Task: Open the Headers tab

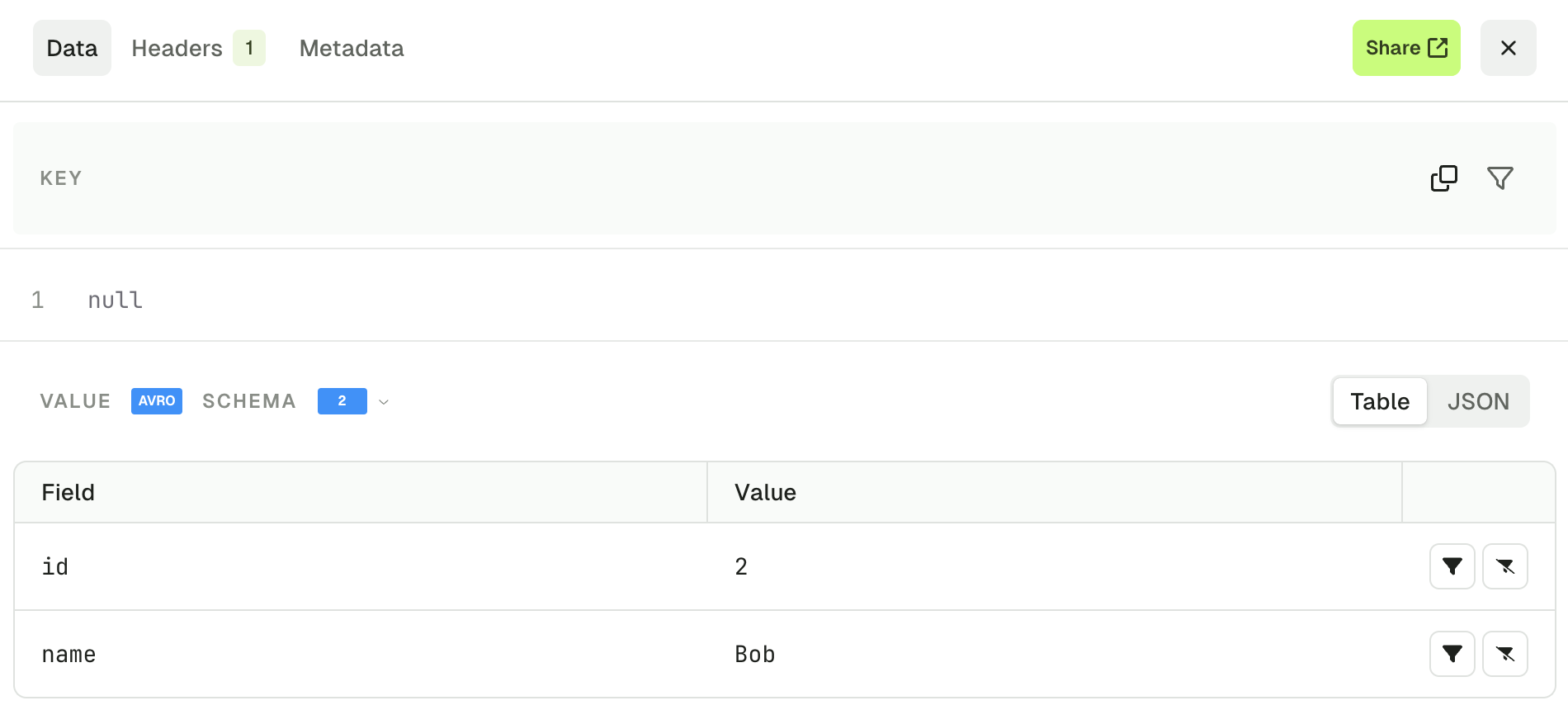Action: pyautogui.click(x=177, y=48)
